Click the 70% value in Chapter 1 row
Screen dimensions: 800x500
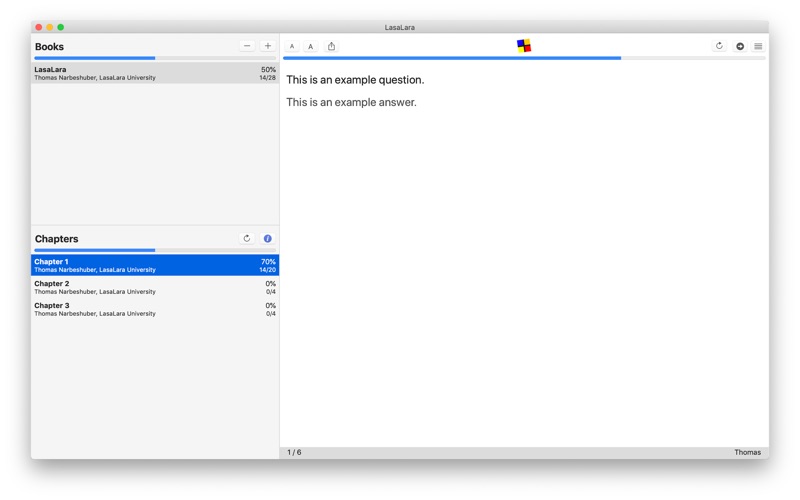pyautogui.click(x=268, y=262)
